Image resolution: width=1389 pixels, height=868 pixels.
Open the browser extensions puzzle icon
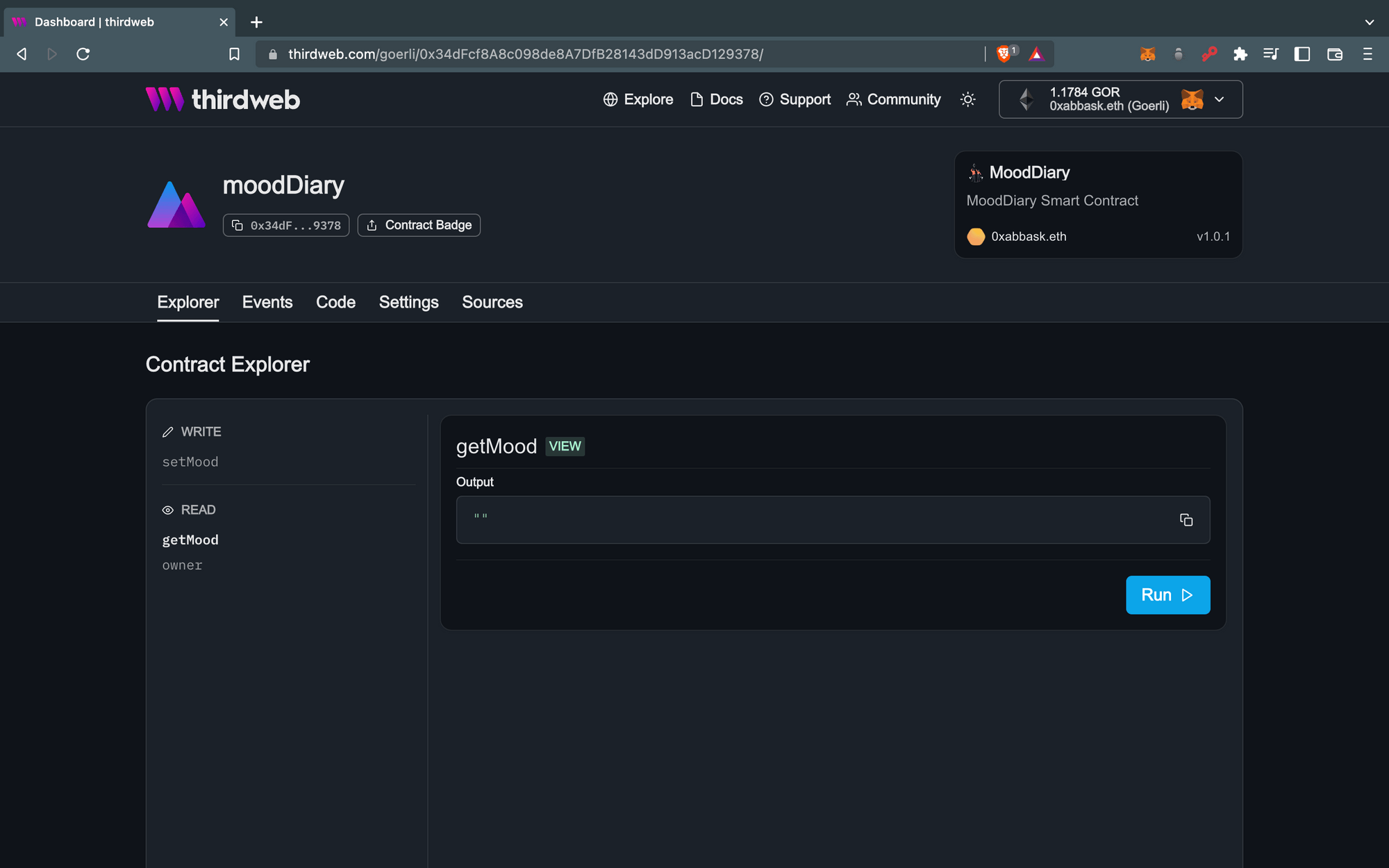pyautogui.click(x=1240, y=53)
